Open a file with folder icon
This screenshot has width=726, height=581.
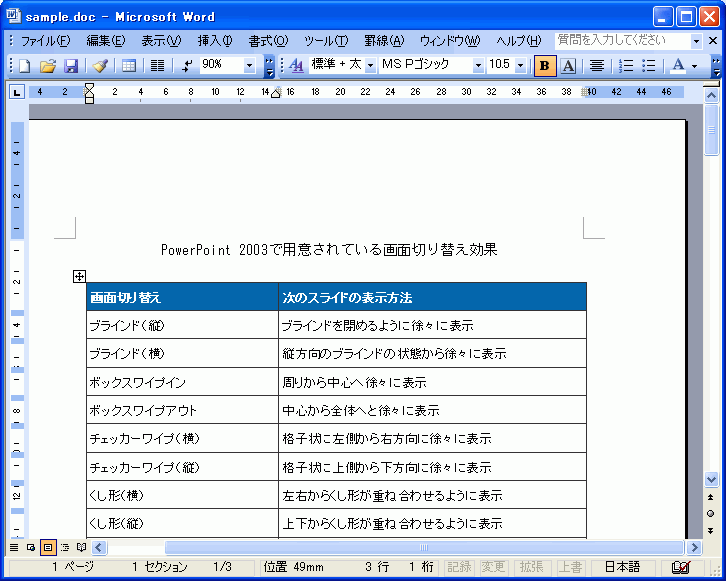coord(47,66)
